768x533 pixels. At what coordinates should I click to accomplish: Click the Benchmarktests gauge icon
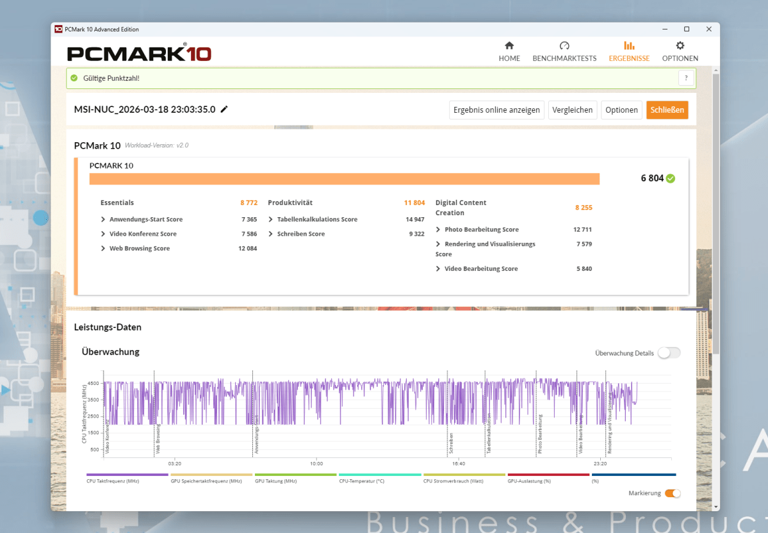tap(564, 46)
